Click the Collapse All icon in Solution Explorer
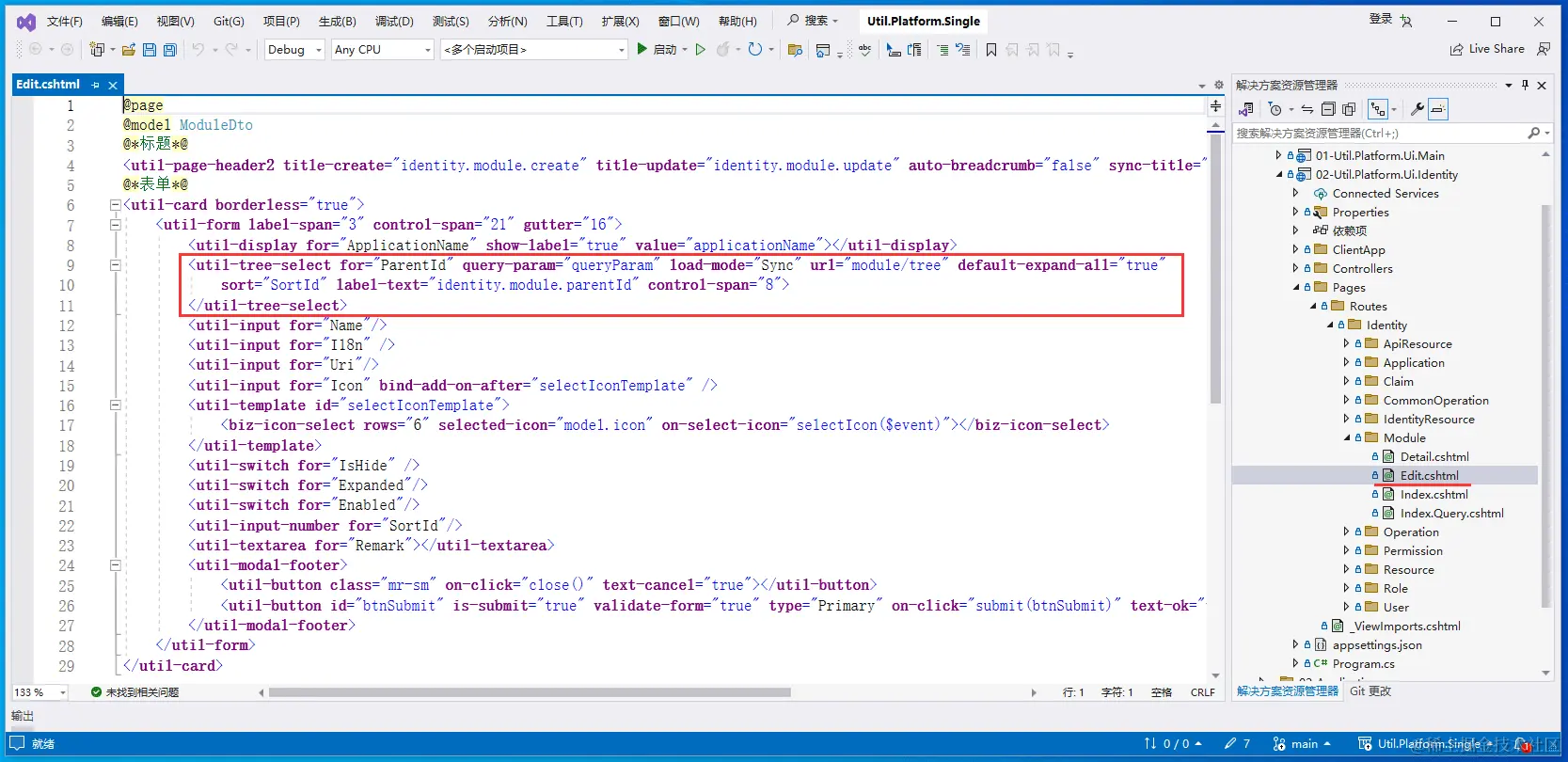Screen dimensions: 1568x762 (1328, 109)
